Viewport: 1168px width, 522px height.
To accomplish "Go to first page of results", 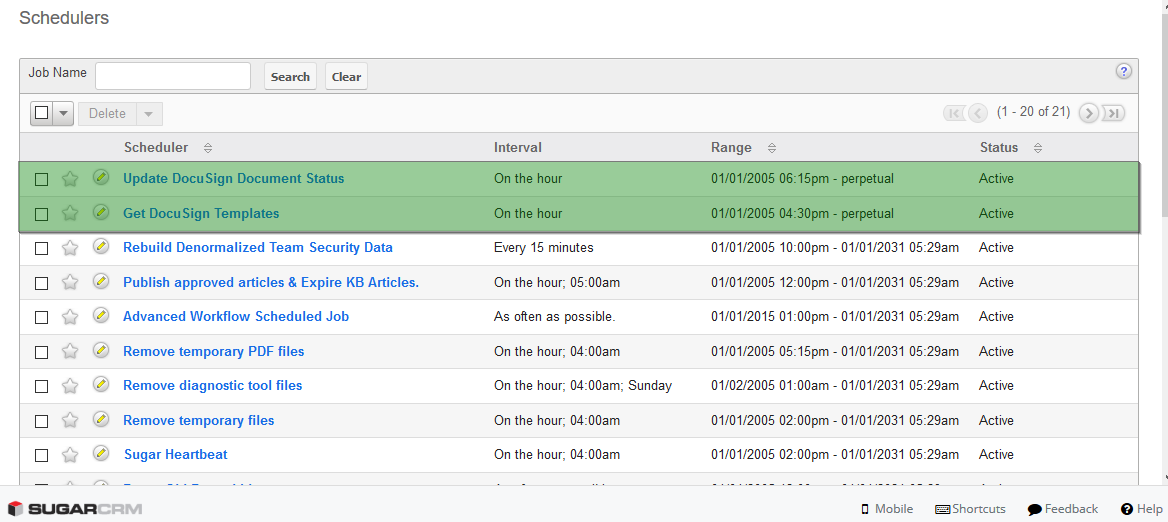I will [953, 113].
